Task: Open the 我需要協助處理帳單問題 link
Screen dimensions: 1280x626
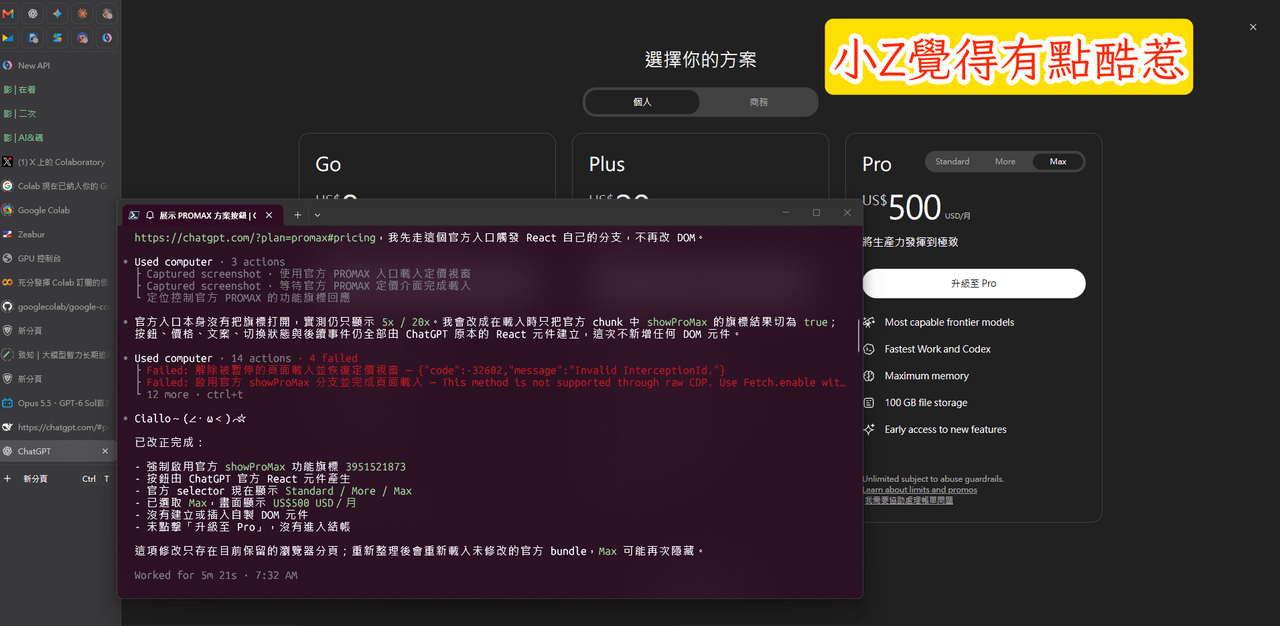Action: pyautogui.click(x=909, y=500)
